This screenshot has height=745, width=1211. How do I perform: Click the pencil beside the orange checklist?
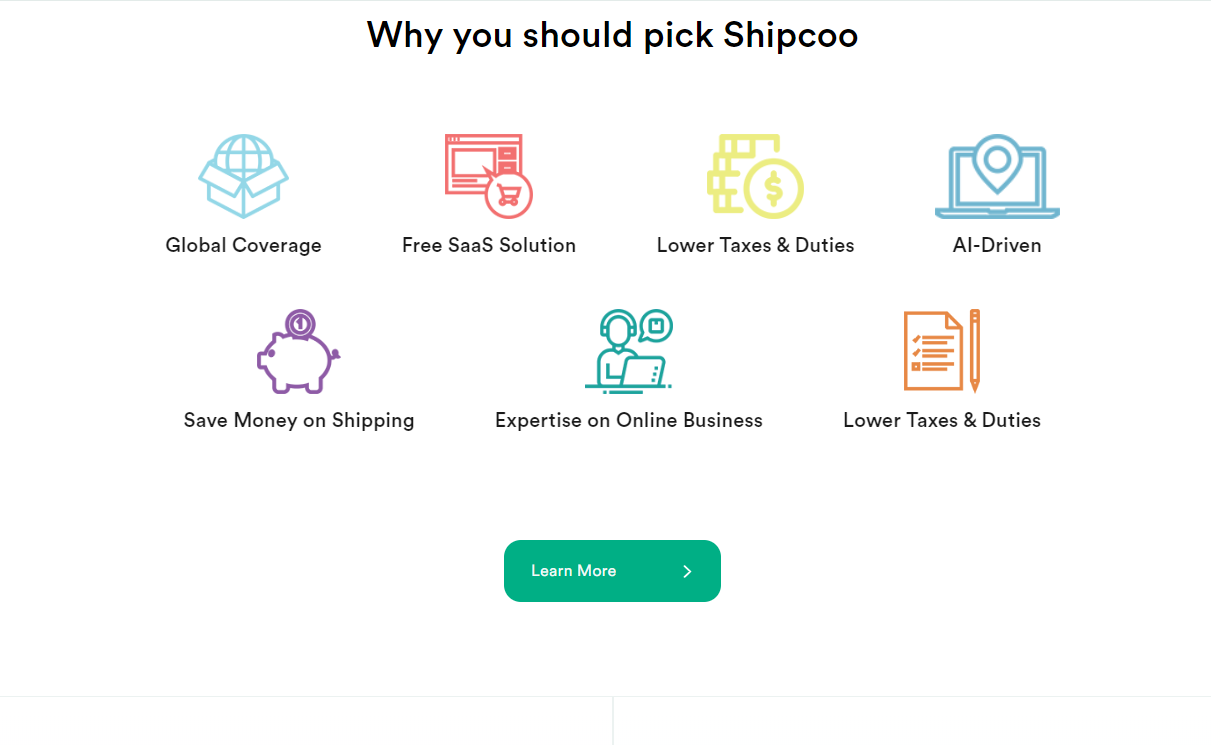975,351
